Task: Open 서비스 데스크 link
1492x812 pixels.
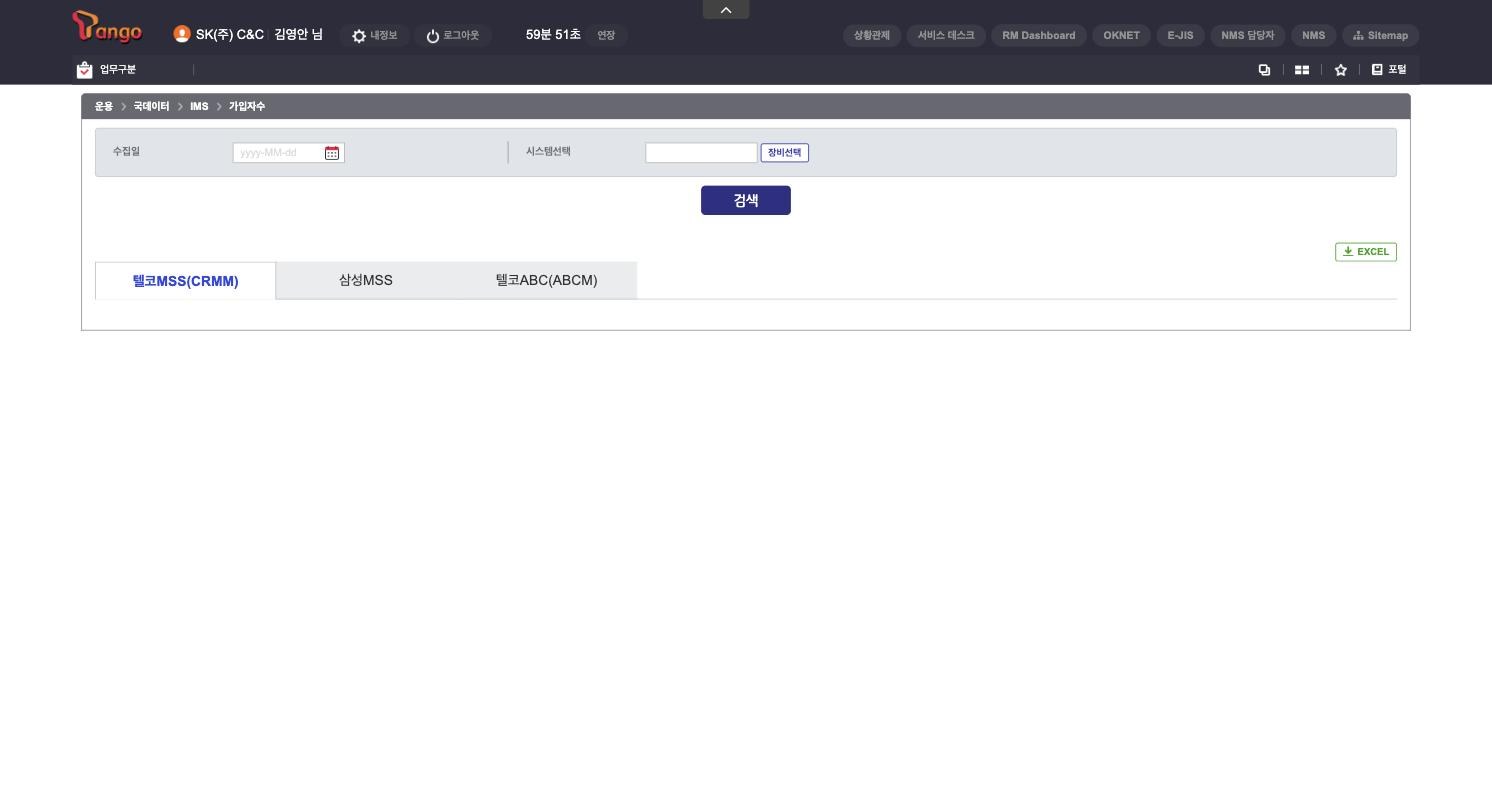Action: click(946, 35)
